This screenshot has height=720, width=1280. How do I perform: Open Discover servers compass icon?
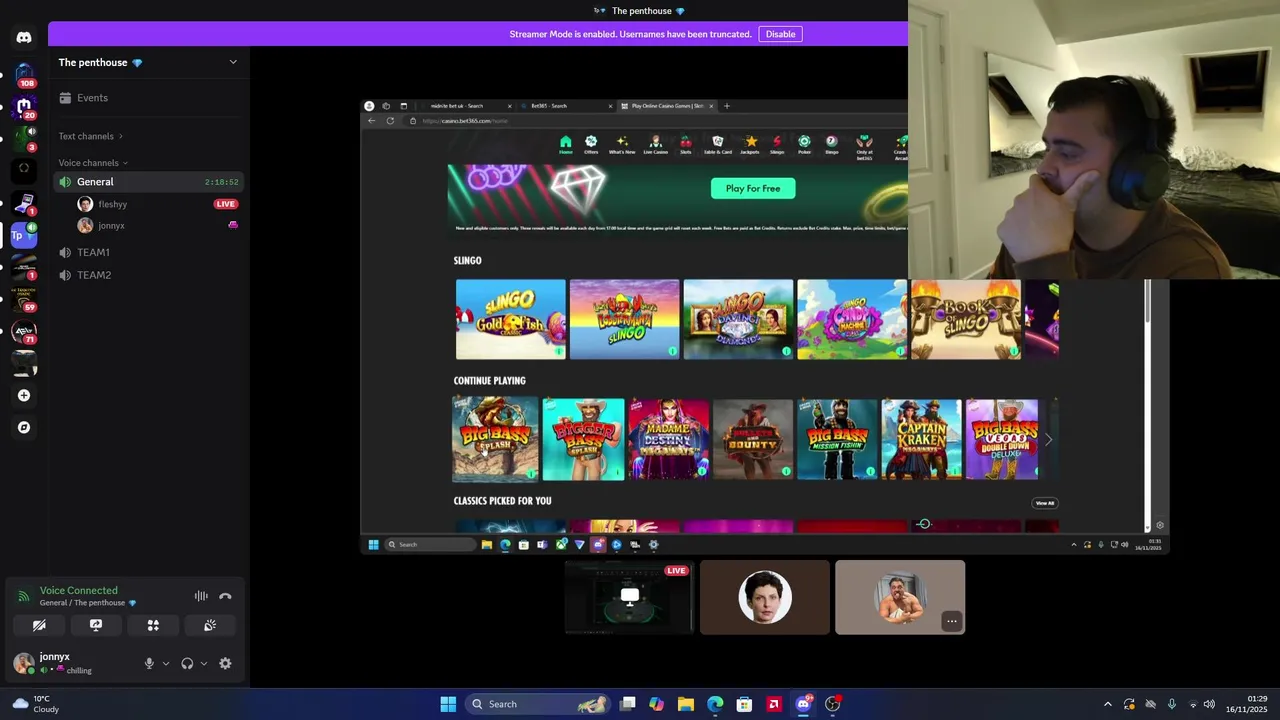click(24, 427)
